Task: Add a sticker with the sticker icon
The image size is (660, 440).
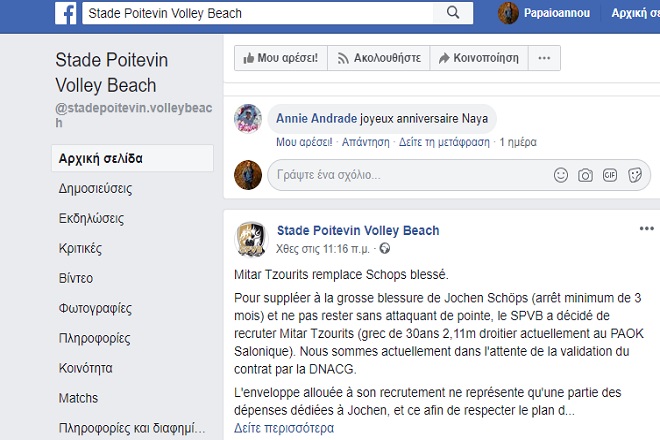Action: coord(635,175)
